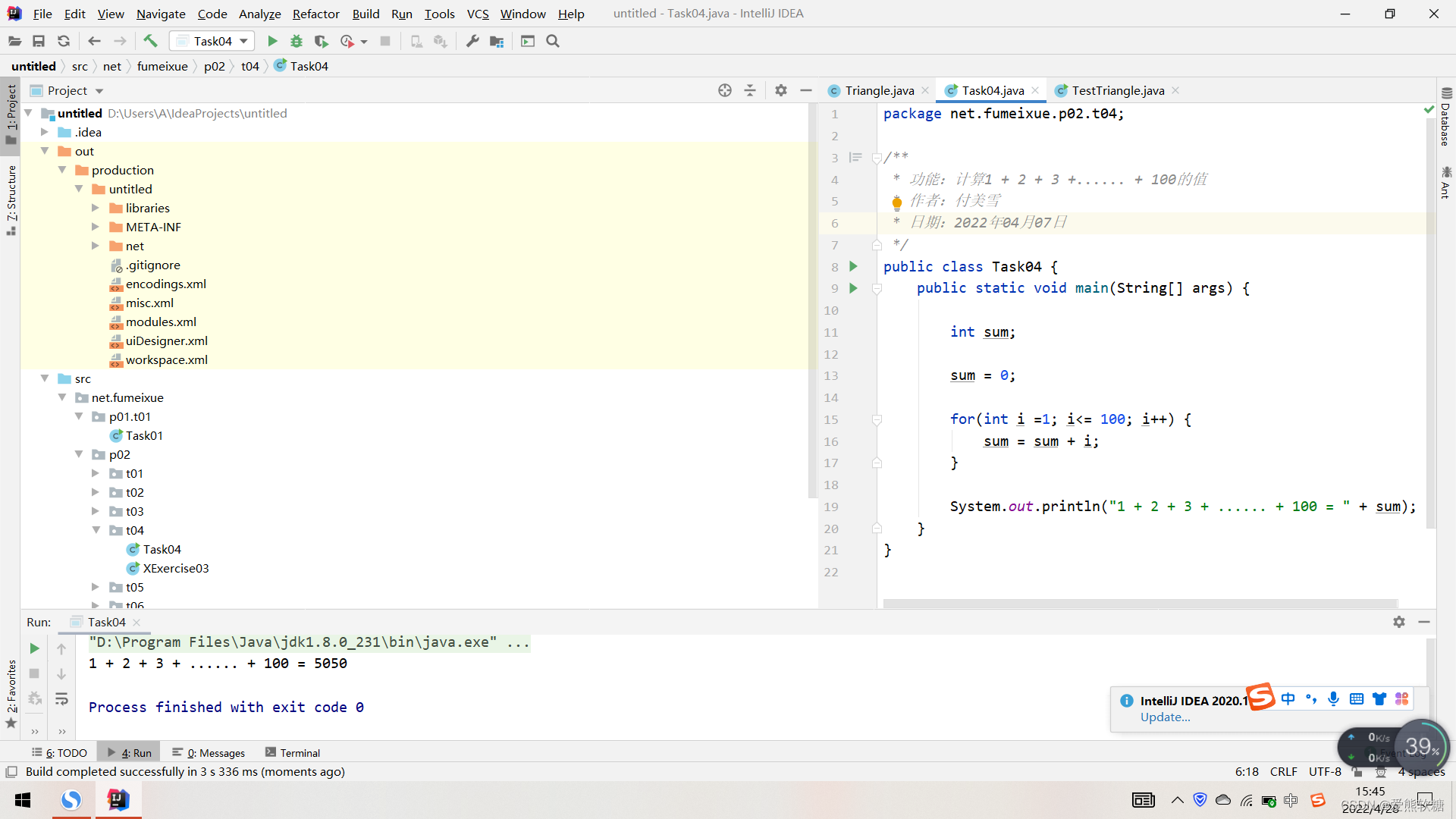Rerun Task04 in the Run panel
This screenshot has height=819, width=1456.
(34, 648)
